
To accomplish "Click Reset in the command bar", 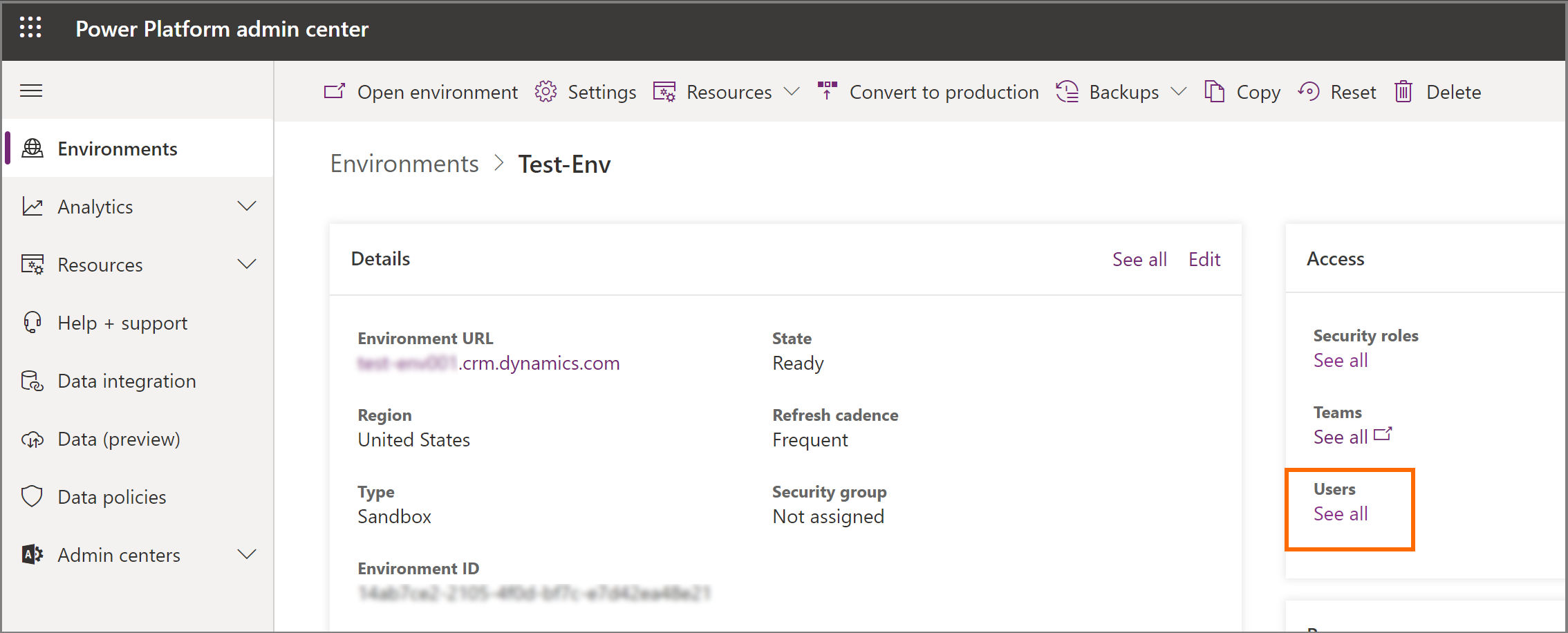I will (1336, 92).
